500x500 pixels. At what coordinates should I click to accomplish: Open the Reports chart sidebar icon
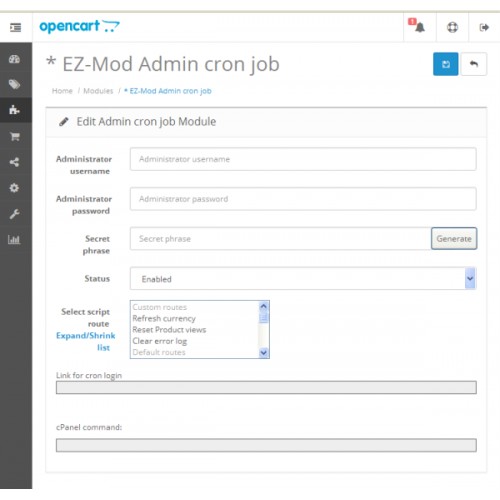click(14, 239)
